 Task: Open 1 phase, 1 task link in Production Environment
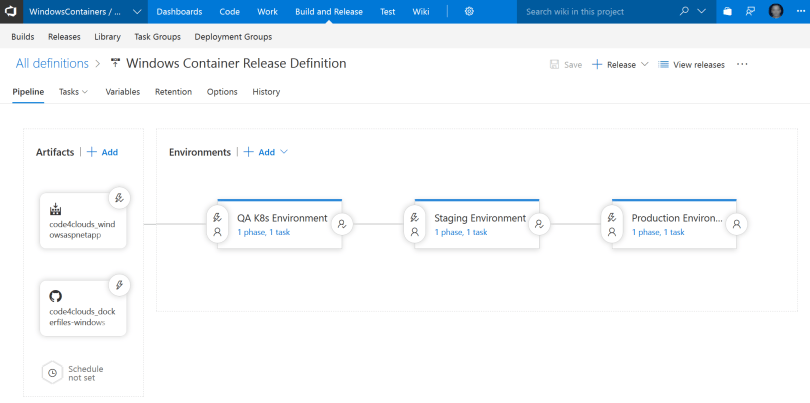point(658,232)
